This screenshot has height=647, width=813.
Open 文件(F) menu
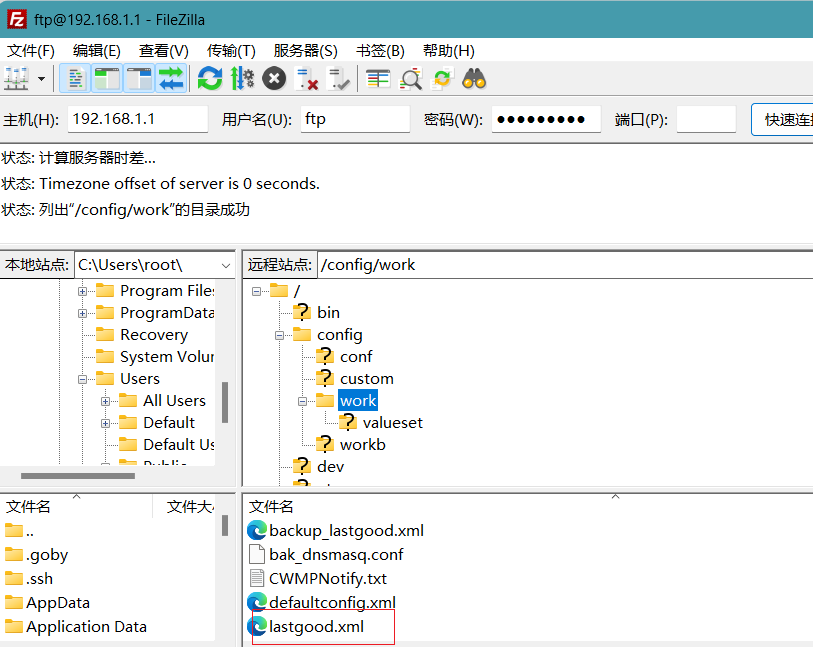click(x=31, y=51)
